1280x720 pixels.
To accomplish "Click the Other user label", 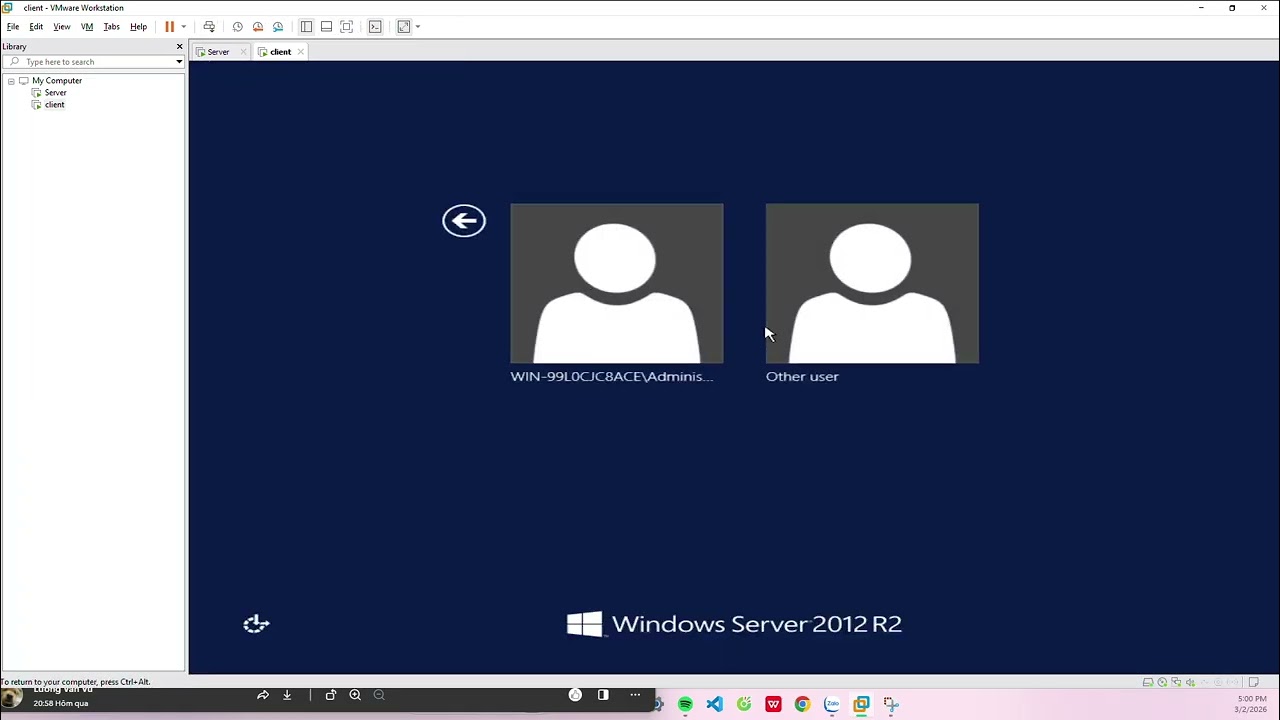I will point(802,377).
